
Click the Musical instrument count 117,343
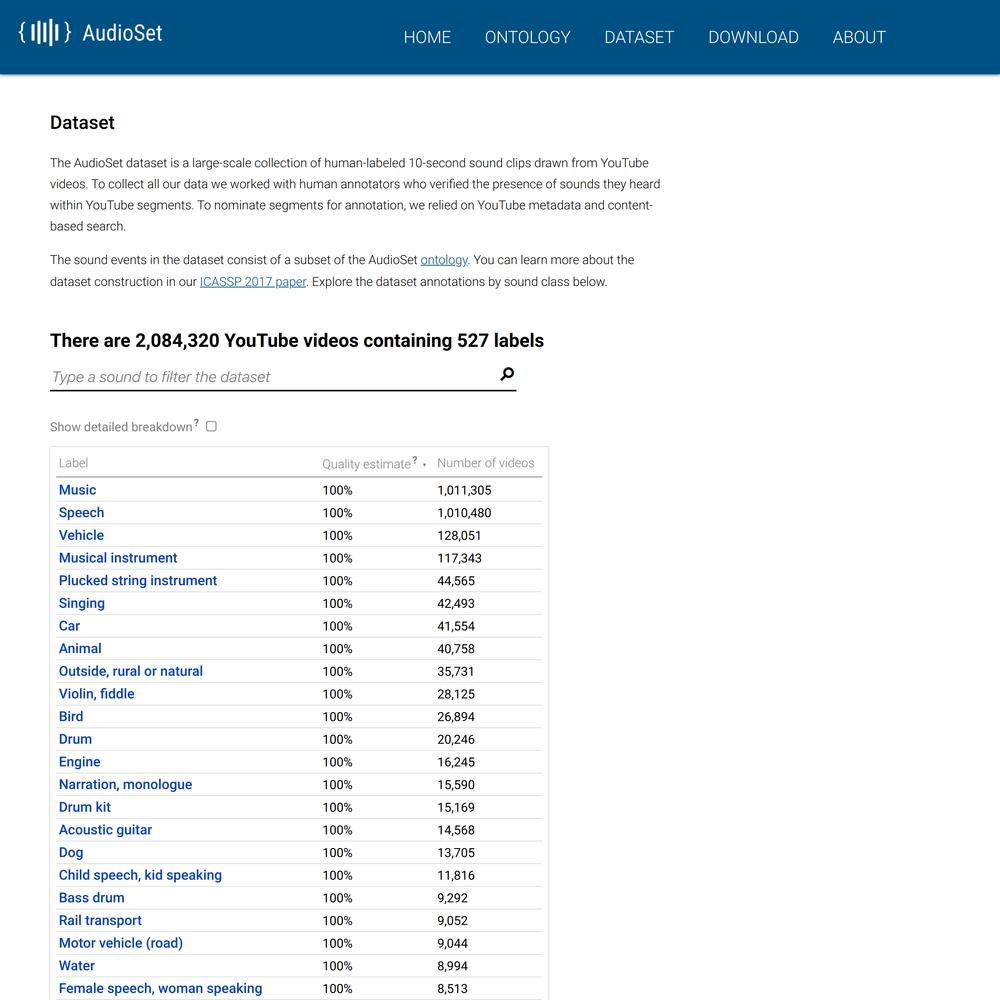459,558
